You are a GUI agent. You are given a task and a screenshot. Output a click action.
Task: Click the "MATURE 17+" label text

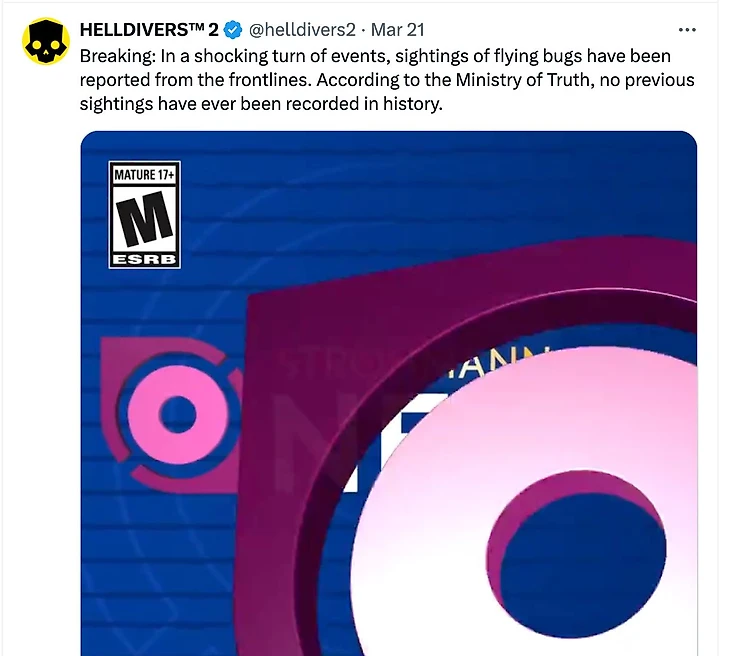point(144,175)
